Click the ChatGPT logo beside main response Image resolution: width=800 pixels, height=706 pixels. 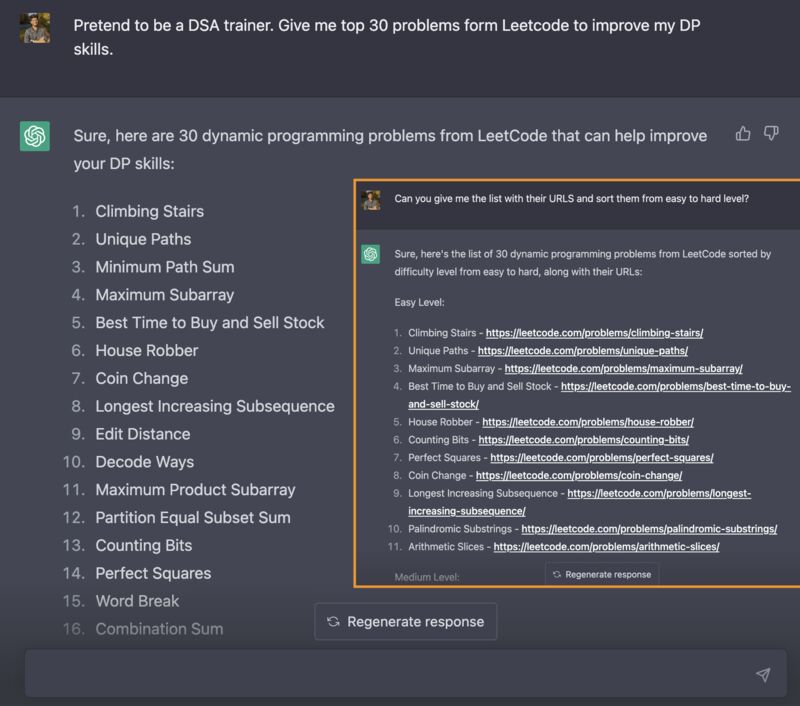click(35, 136)
